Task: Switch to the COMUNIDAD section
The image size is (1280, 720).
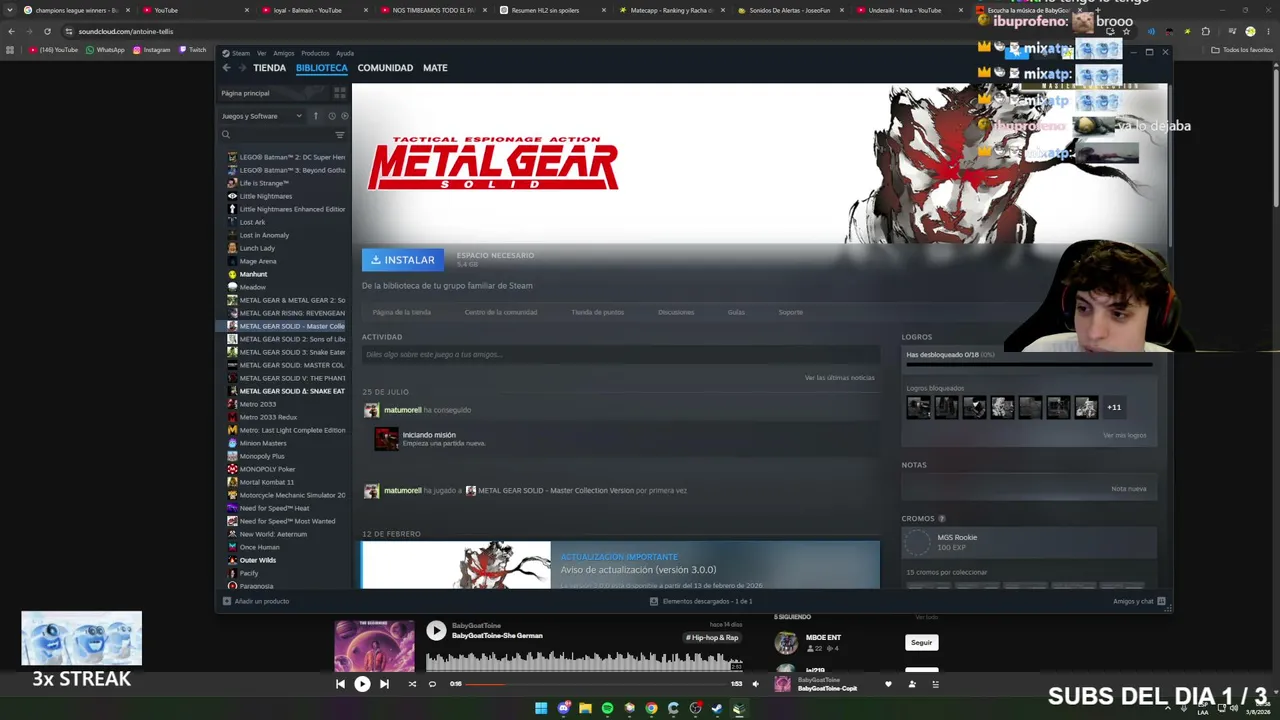Action: pyautogui.click(x=385, y=68)
